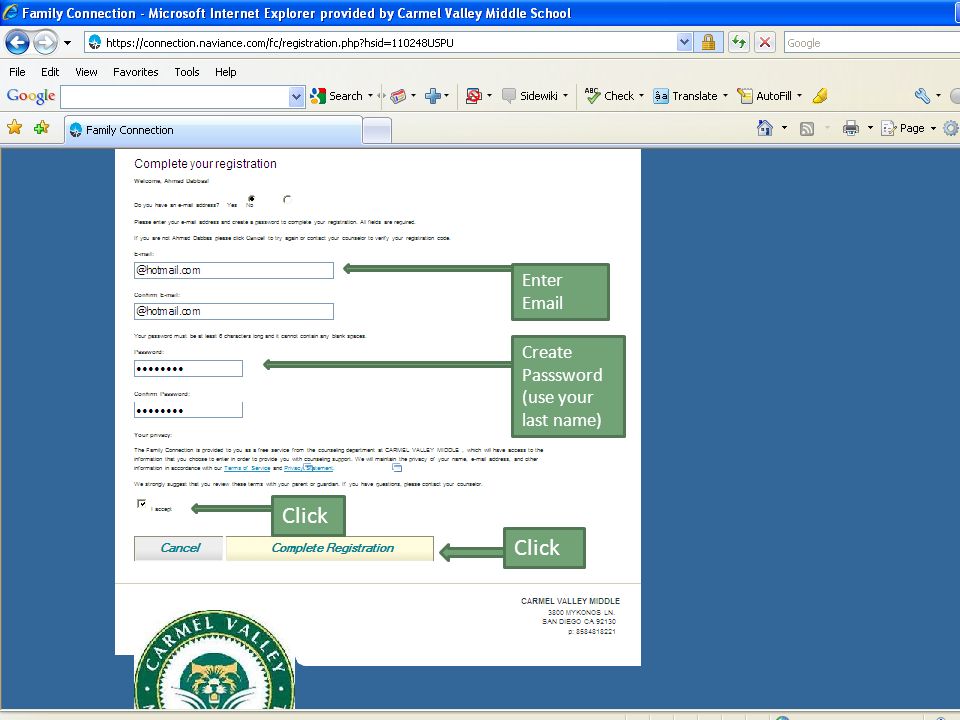Go forward with the Forward arrow button

45,43
